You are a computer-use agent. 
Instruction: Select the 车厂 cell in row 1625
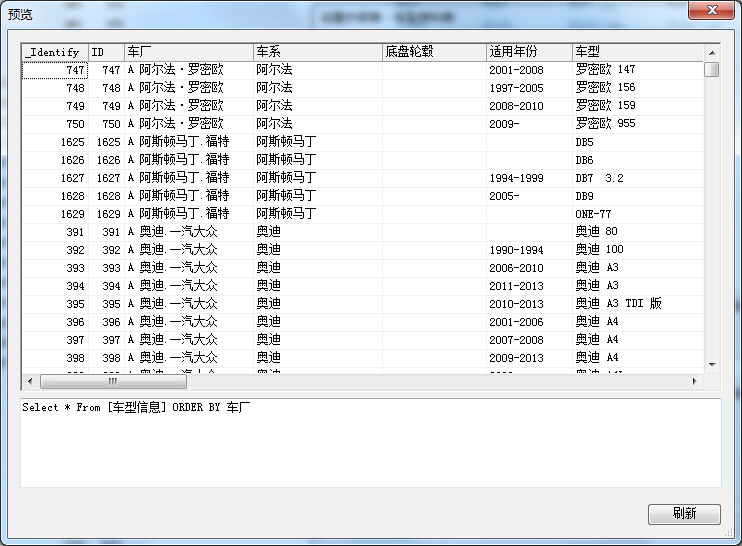pyautogui.click(x=189, y=142)
